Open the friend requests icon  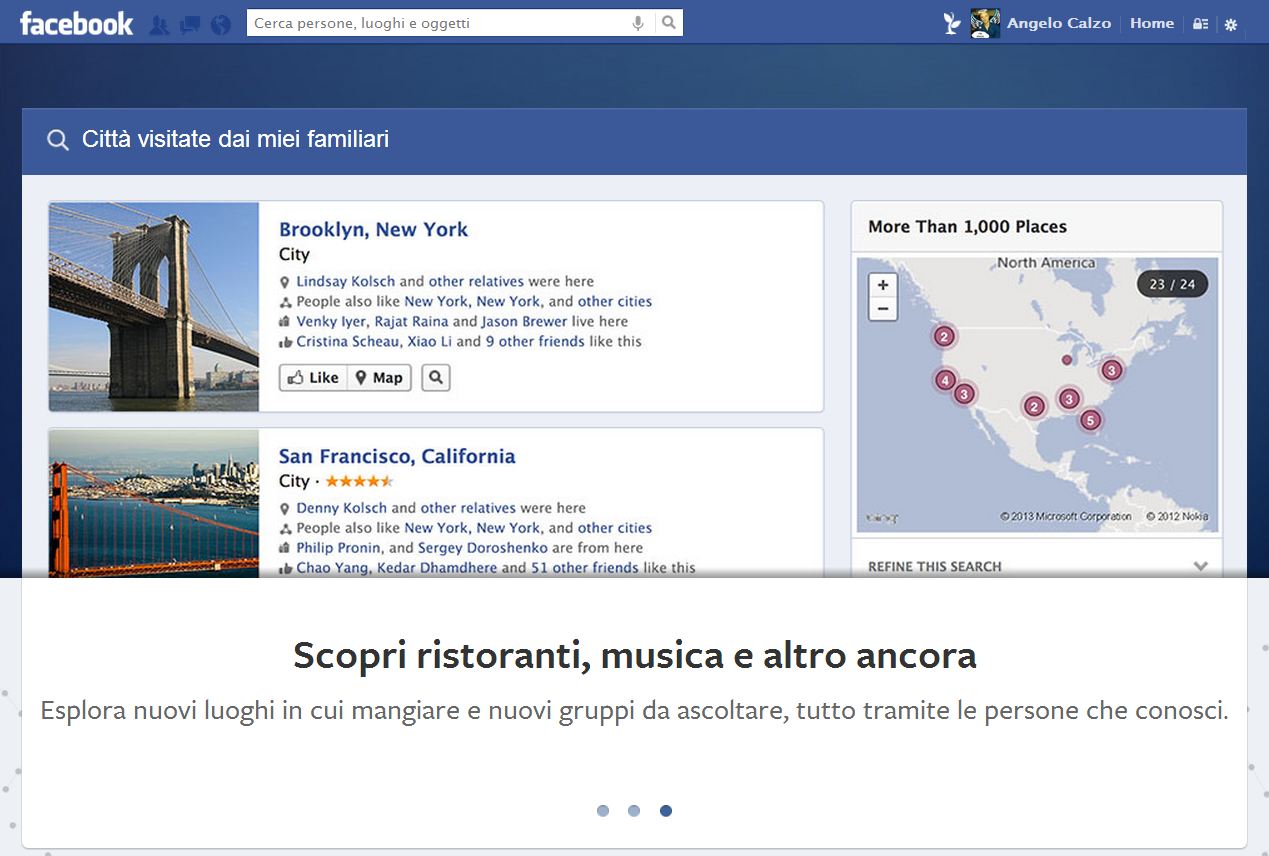158,24
